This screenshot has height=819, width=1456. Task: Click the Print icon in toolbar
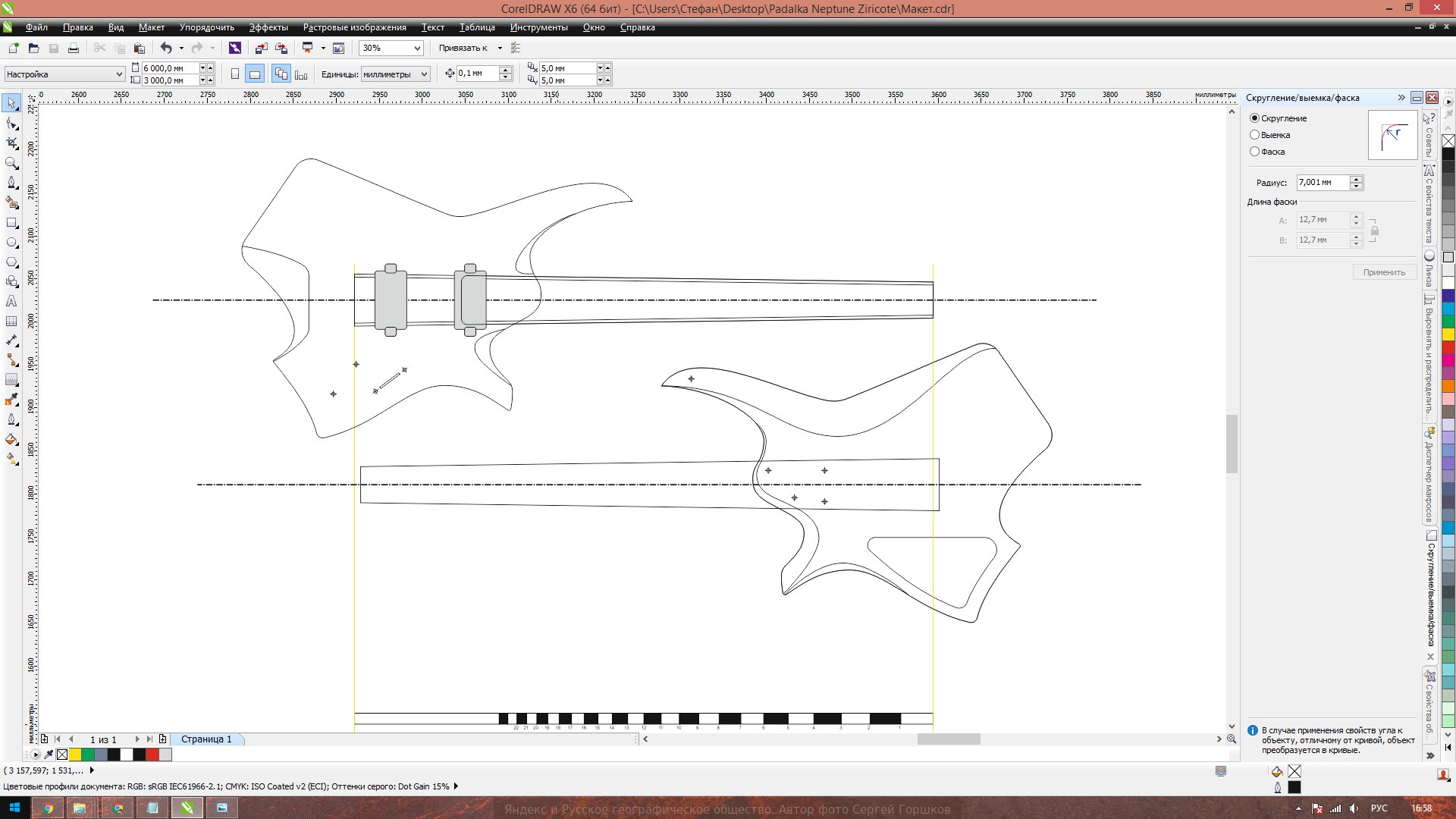tap(74, 48)
